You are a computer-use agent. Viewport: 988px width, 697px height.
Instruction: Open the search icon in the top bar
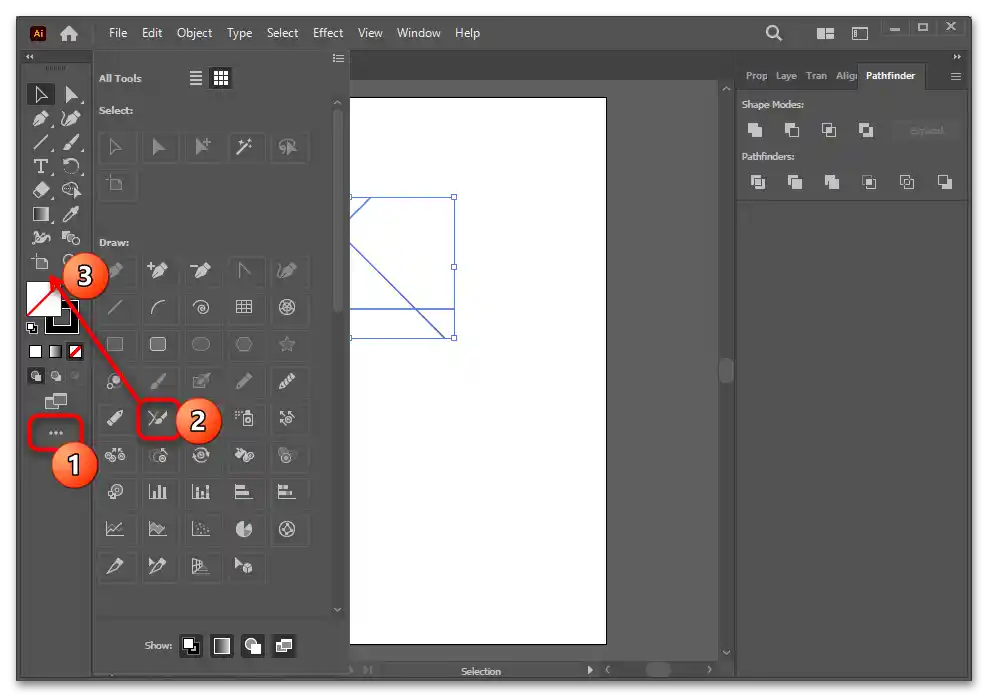point(774,33)
